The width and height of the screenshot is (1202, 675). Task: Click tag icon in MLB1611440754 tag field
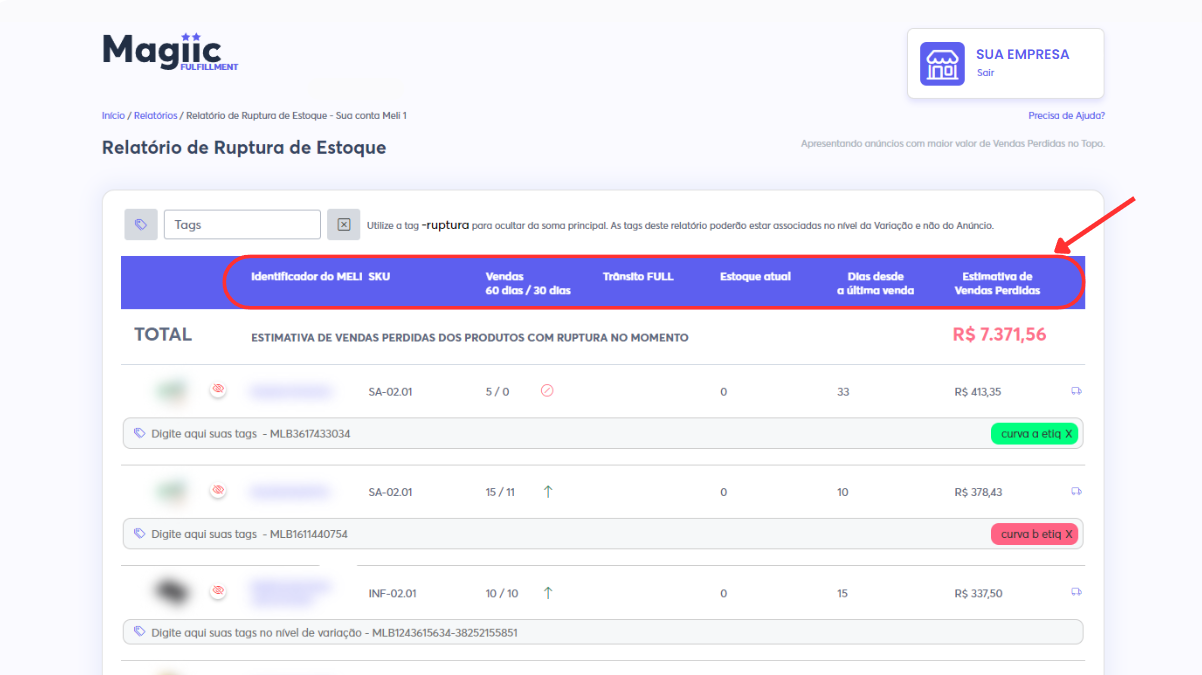click(140, 534)
